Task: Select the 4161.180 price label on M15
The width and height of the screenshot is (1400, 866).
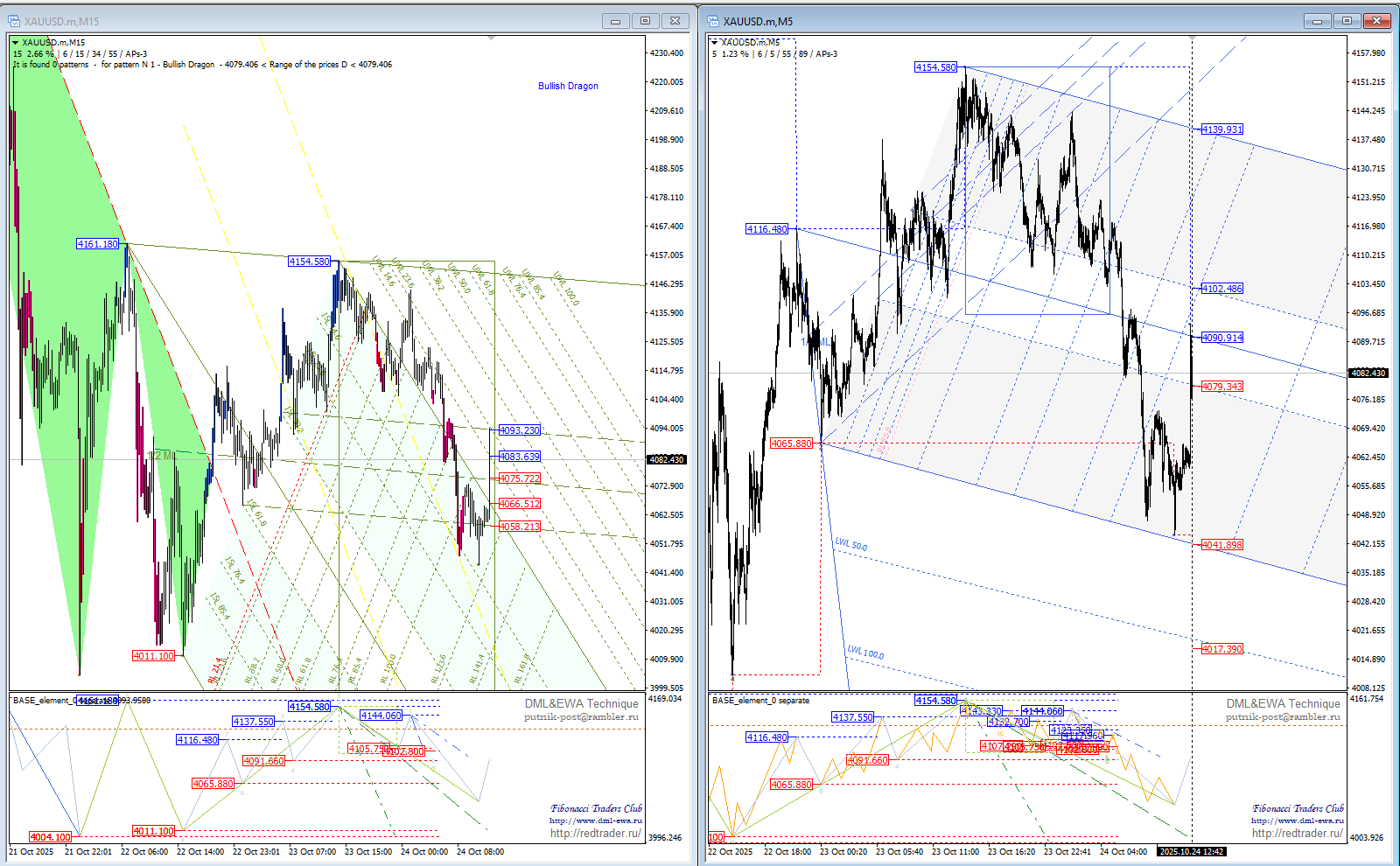Action: click(97, 244)
